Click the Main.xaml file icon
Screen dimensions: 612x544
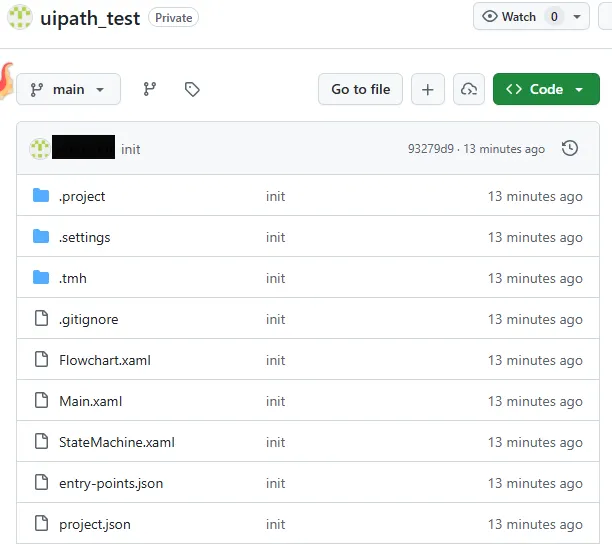click(x=41, y=400)
